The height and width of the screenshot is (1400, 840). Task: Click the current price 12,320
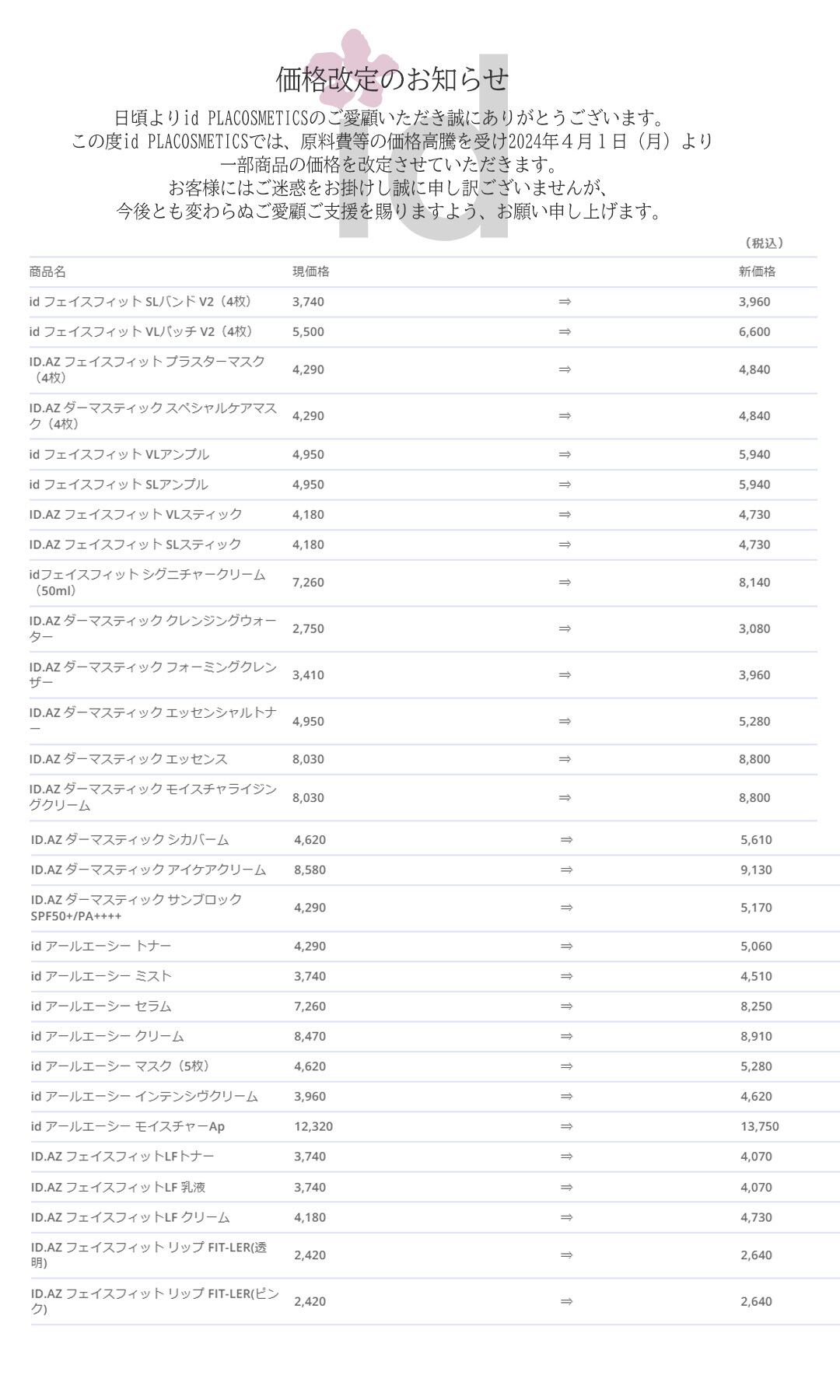(313, 1126)
